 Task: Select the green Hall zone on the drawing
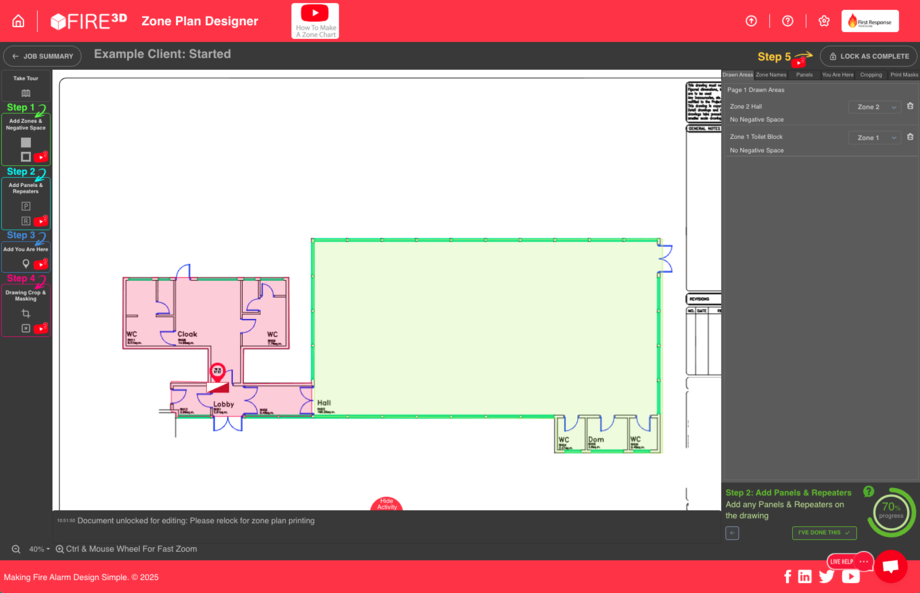pyautogui.click(x=485, y=327)
